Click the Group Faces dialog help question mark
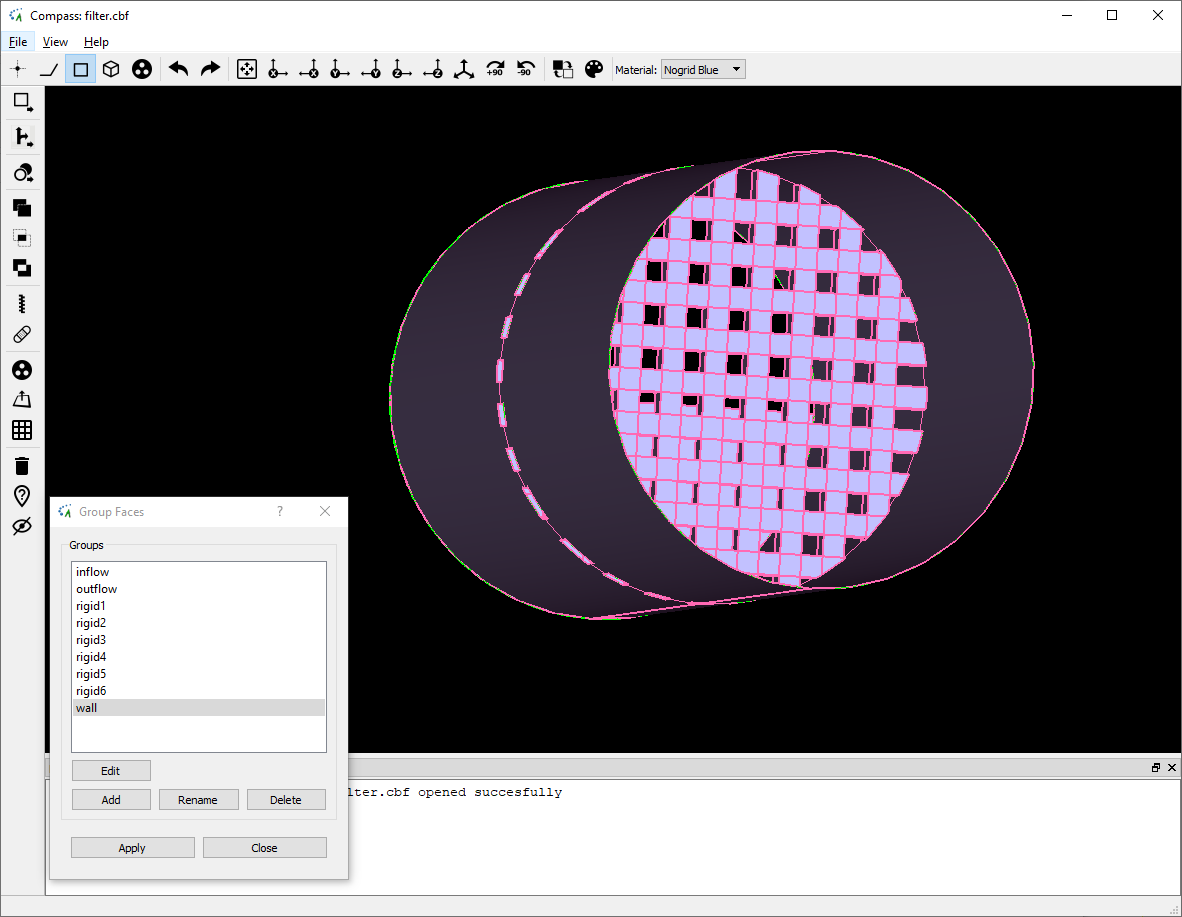The width and height of the screenshot is (1182, 917). click(280, 511)
